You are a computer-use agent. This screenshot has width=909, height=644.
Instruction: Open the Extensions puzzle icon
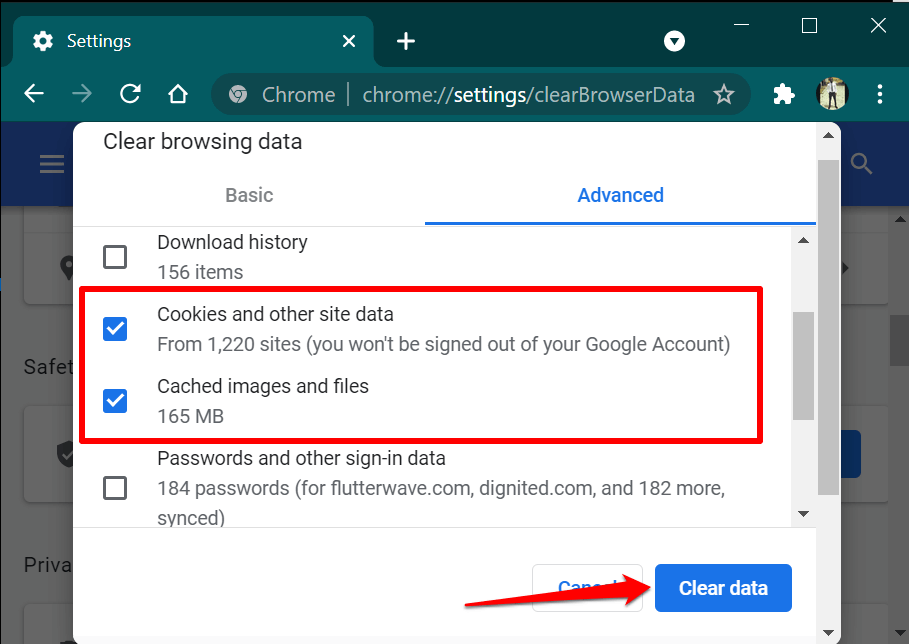[x=784, y=94]
